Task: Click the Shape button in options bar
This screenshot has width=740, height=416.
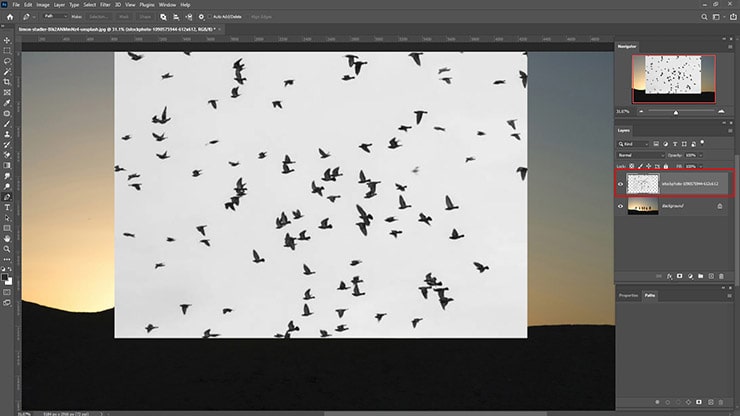Action: [145, 17]
